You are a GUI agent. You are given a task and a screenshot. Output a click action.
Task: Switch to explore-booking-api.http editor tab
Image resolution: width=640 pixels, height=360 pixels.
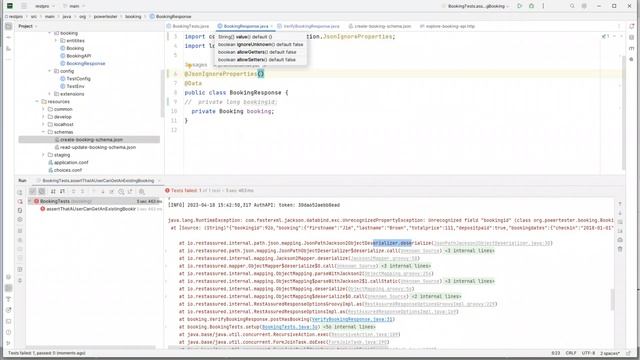pos(447,26)
